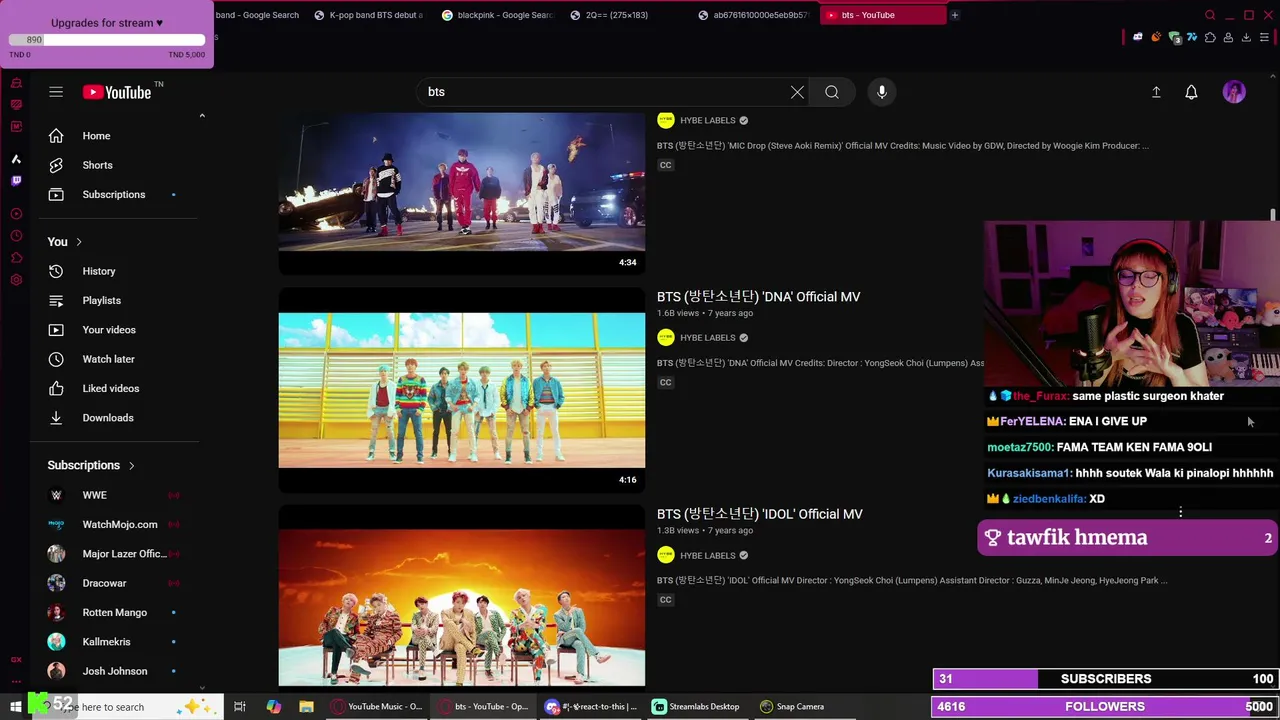The width and height of the screenshot is (1280, 720).
Task: Open File Explorer from the taskbar
Action: (306, 707)
